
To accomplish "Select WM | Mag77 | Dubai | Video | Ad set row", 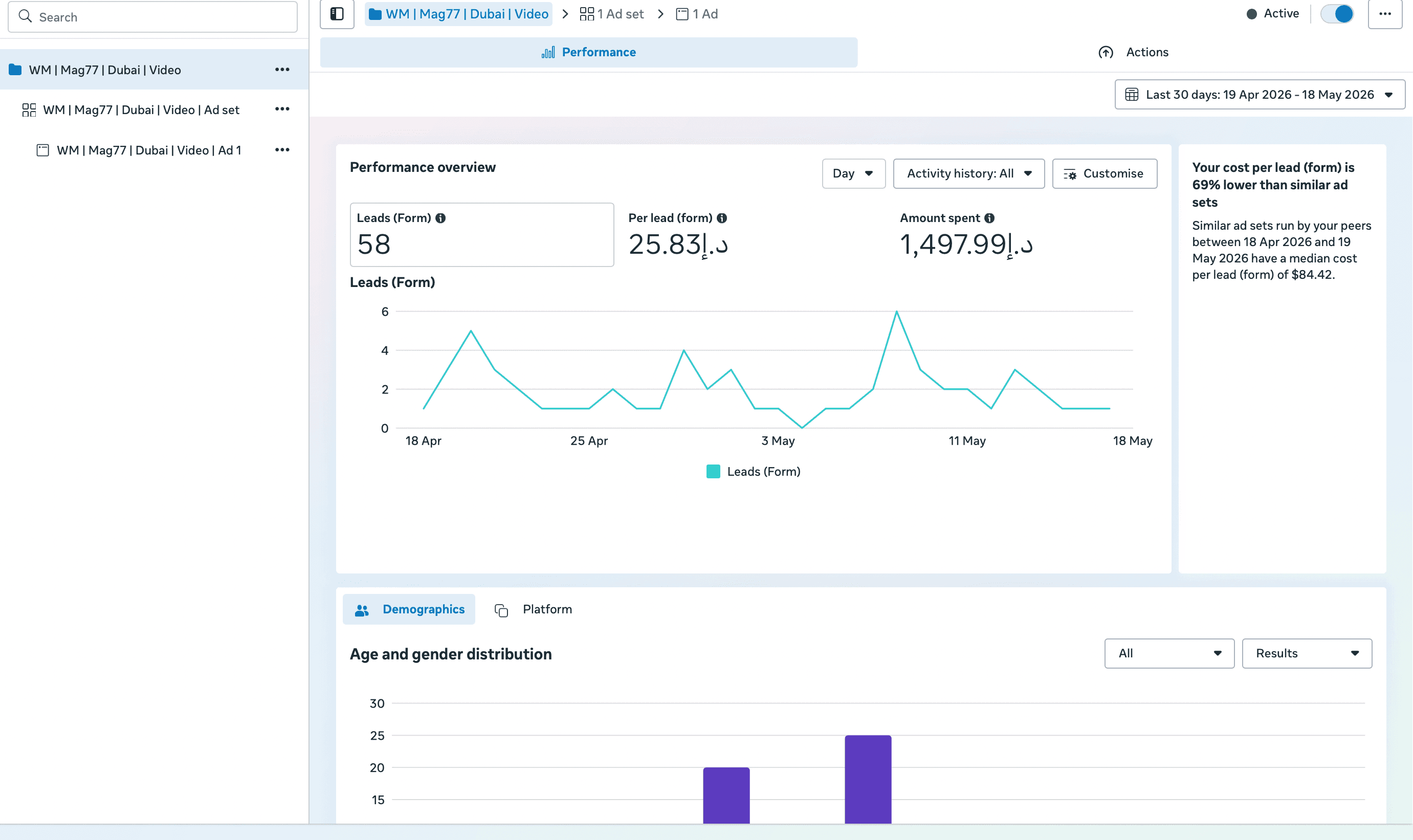I will coord(154,109).
